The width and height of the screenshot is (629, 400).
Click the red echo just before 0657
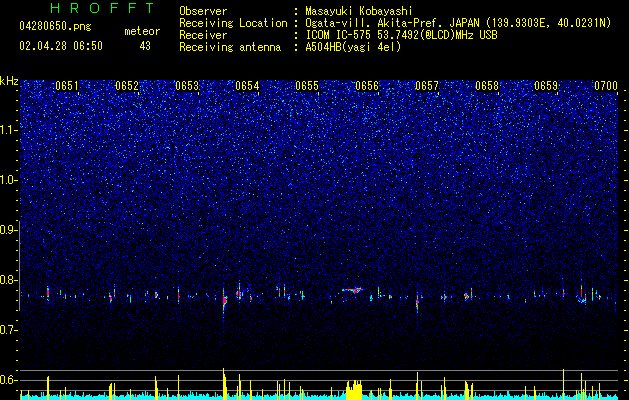(x=417, y=302)
